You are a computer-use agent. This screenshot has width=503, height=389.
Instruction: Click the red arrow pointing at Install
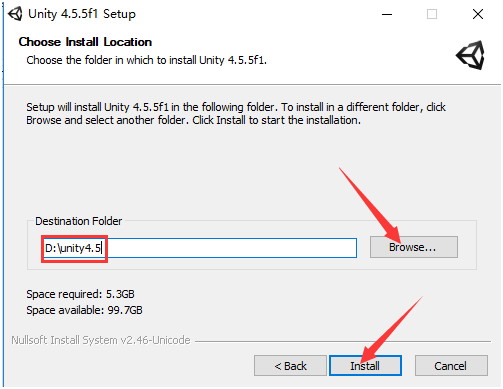coord(392,330)
